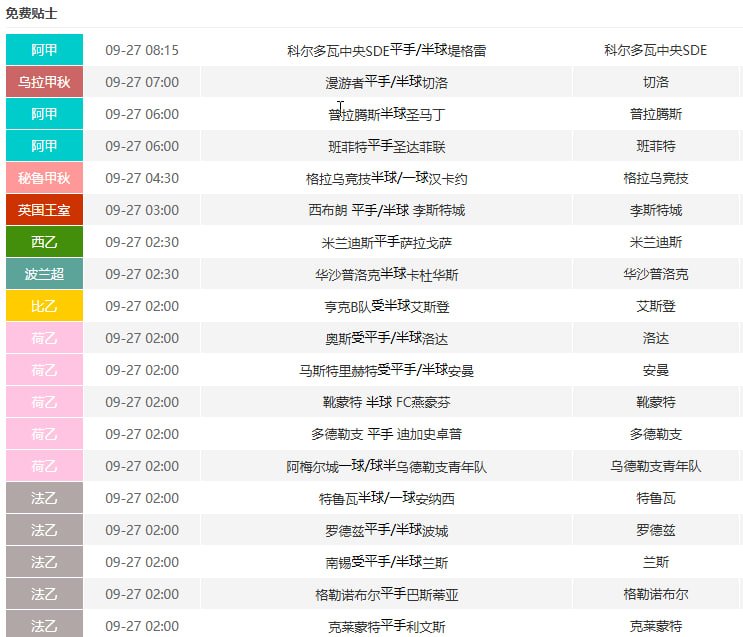Select the 华沙普洛克 vs 卡杜华斯 match
The image size is (743, 637).
(x=386, y=274)
